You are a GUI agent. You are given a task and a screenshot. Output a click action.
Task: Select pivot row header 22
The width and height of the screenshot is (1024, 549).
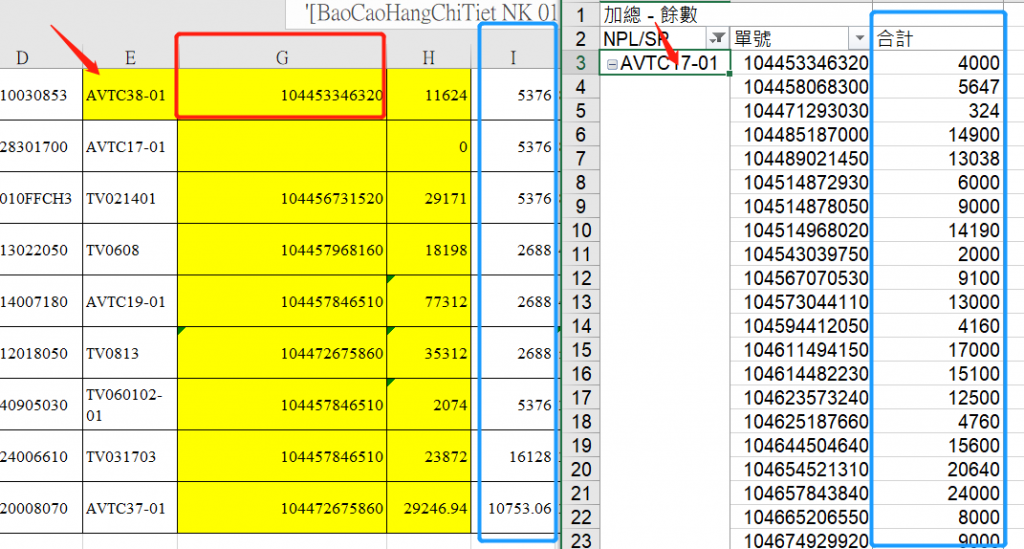click(581, 517)
